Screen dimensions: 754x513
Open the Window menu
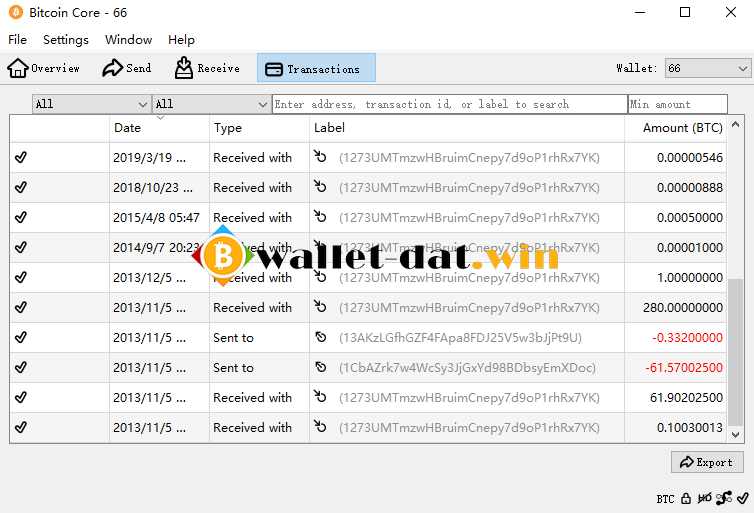click(x=128, y=40)
